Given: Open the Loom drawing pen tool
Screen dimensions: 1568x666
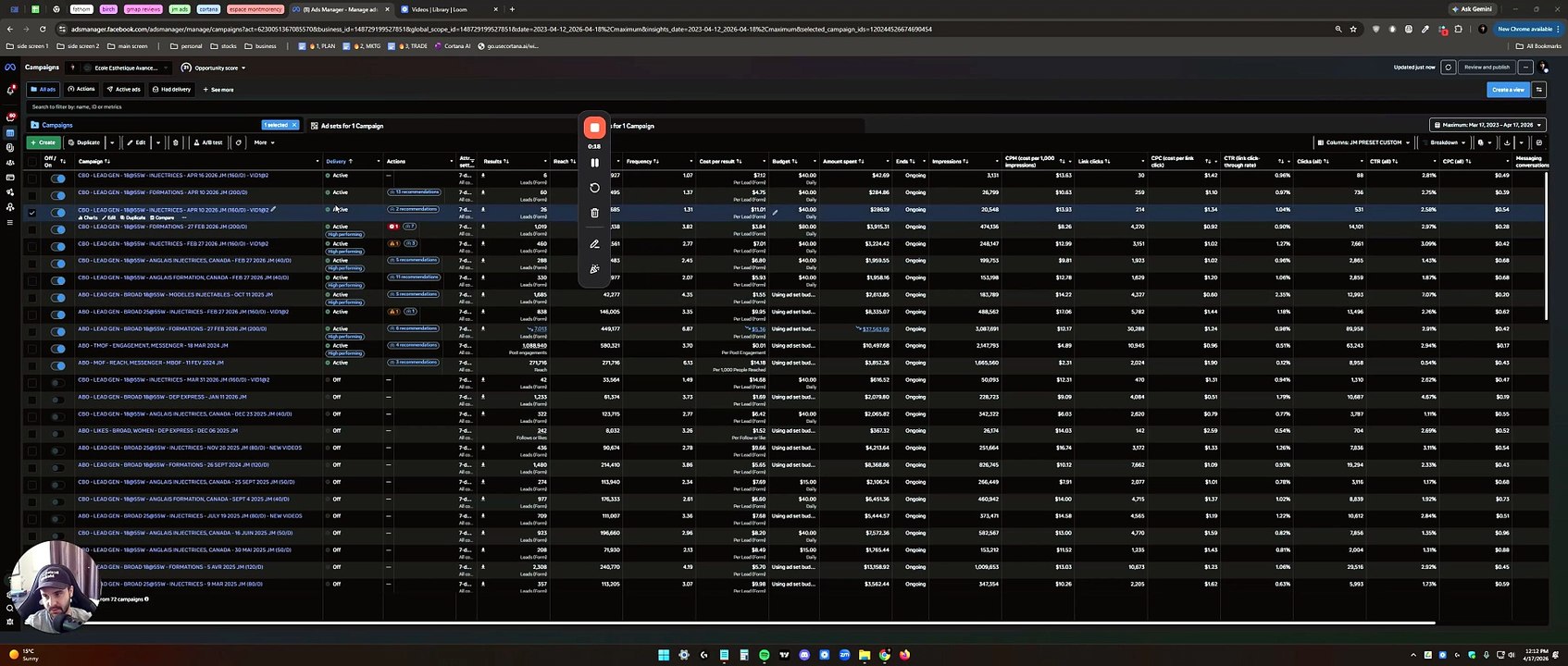Looking at the screenshot, I should pos(594,244).
